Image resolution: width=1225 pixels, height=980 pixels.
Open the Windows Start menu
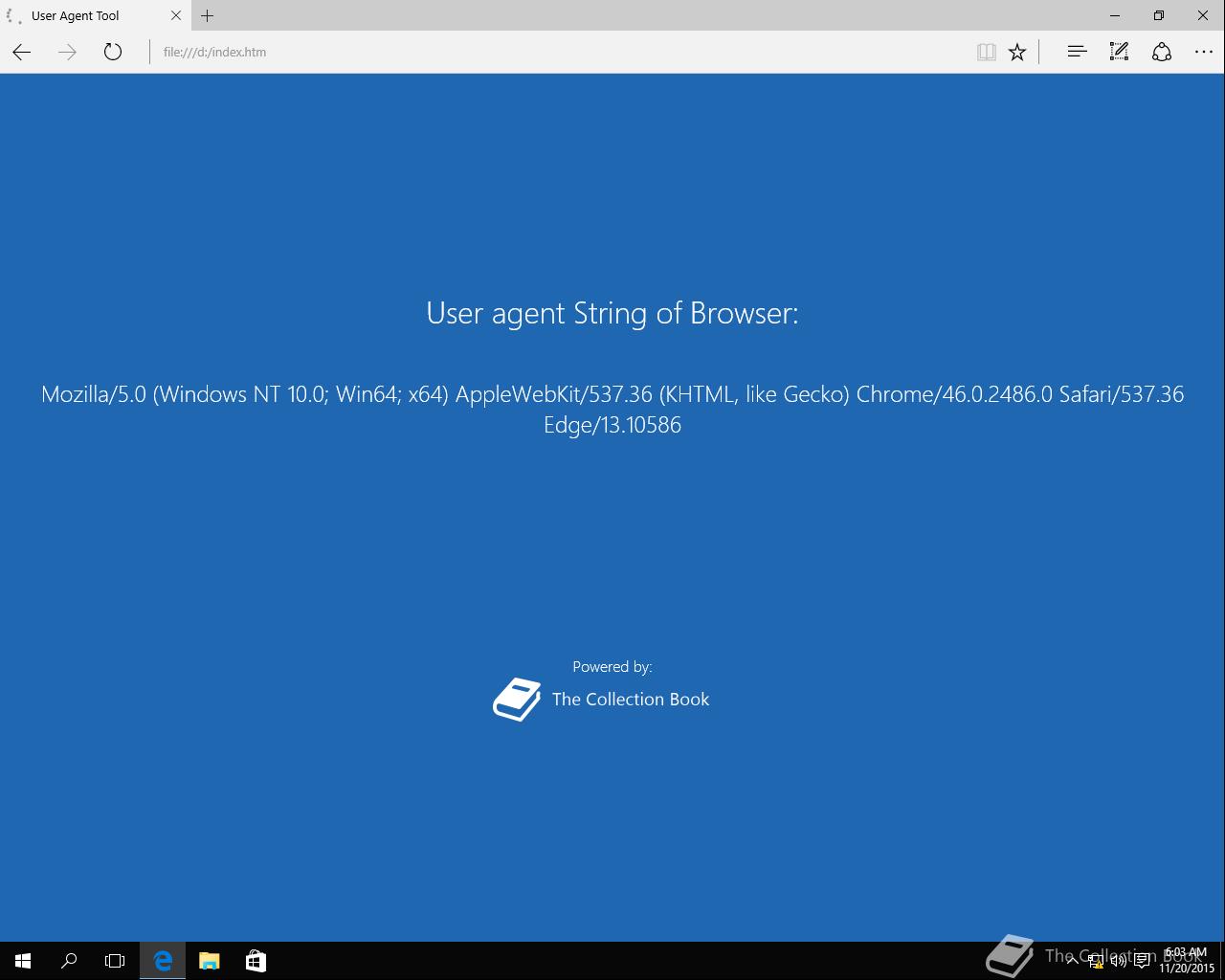point(23,961)
